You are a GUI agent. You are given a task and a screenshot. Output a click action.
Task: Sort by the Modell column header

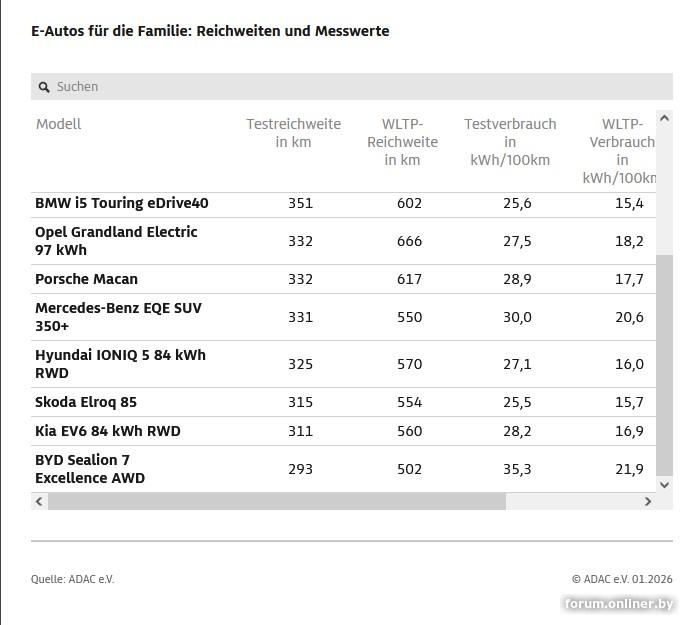coord(59,124)
